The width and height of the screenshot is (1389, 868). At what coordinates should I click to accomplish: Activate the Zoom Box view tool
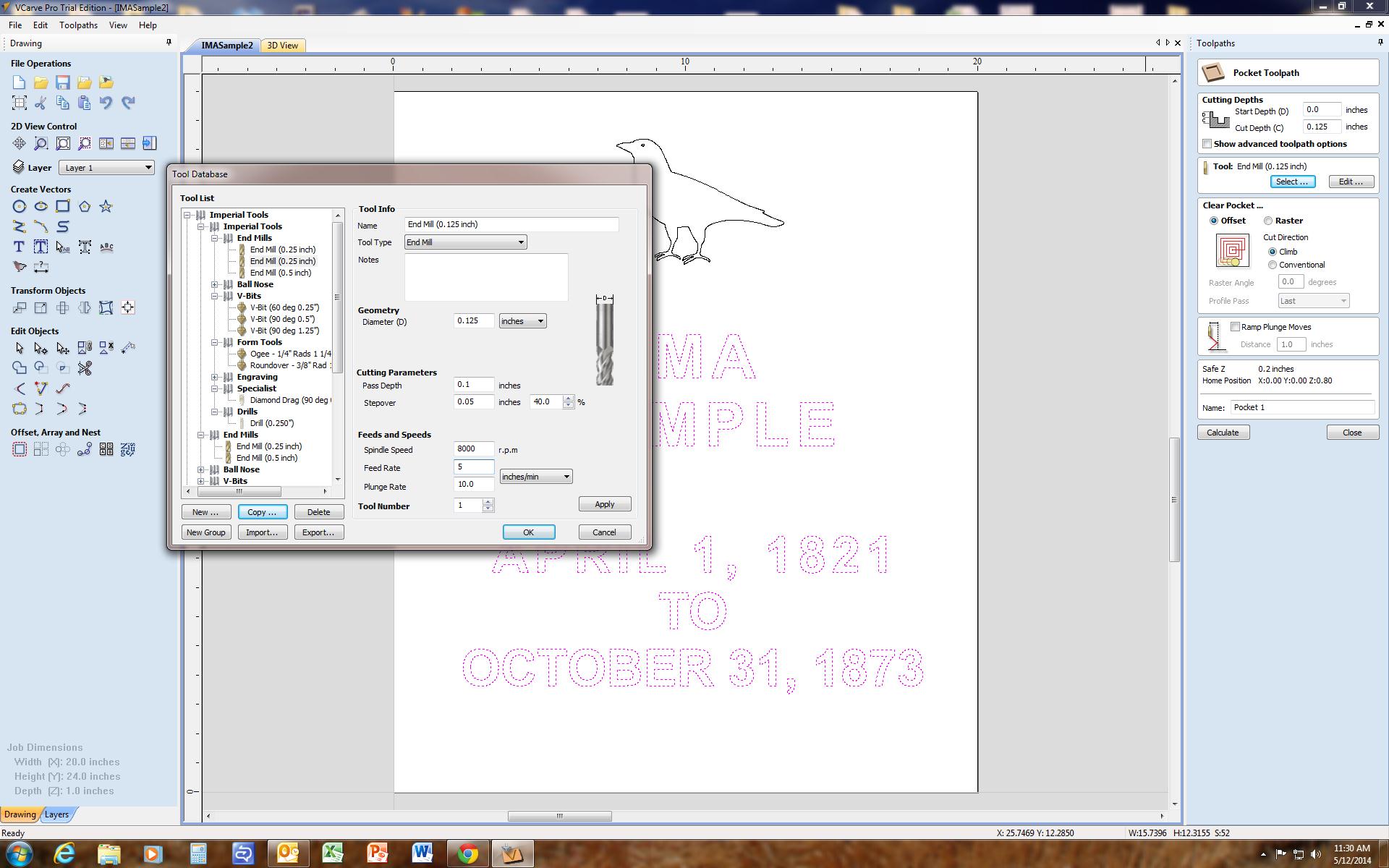[x=41, y=143]
